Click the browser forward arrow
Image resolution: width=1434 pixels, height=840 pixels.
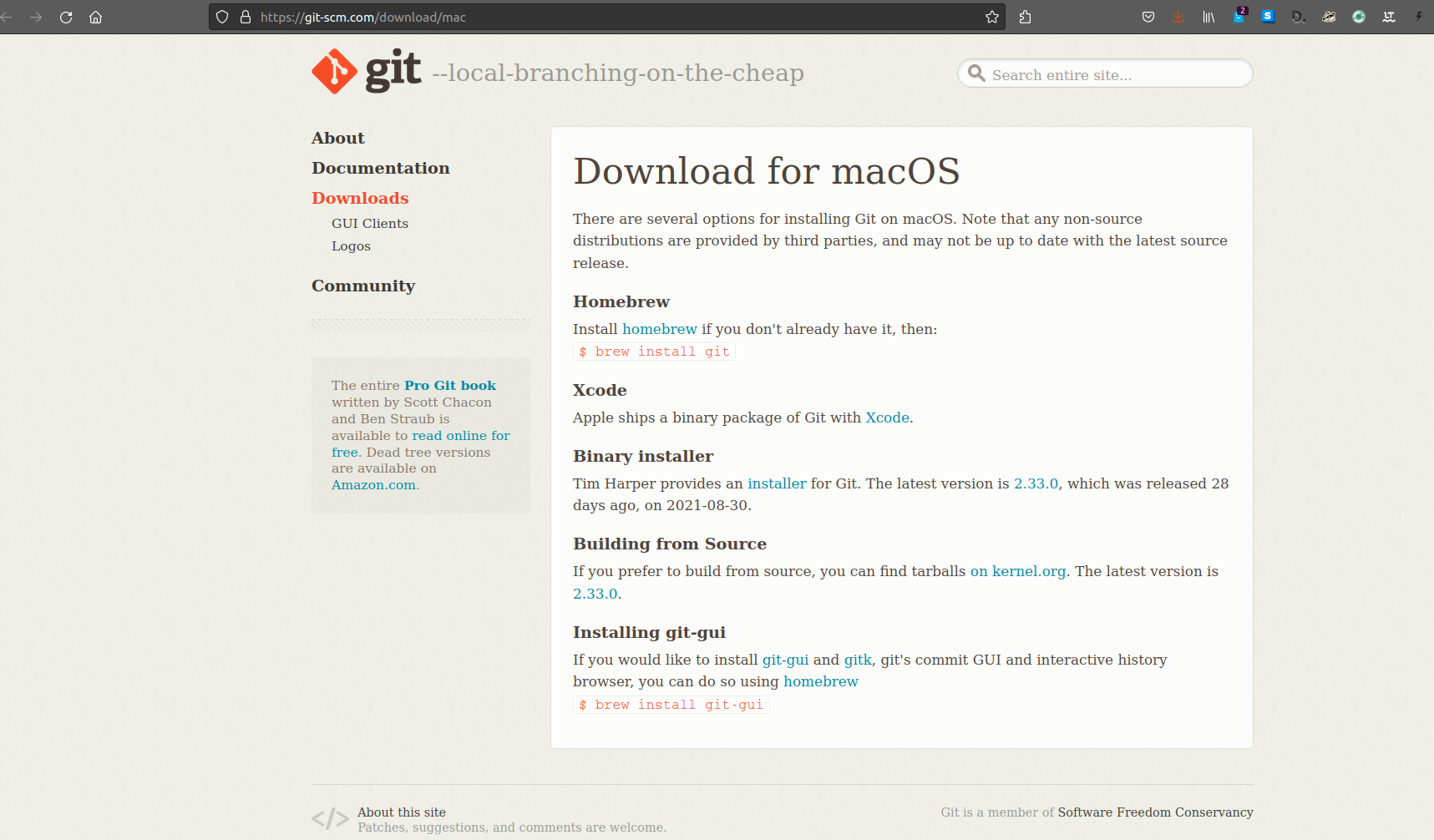36,17
